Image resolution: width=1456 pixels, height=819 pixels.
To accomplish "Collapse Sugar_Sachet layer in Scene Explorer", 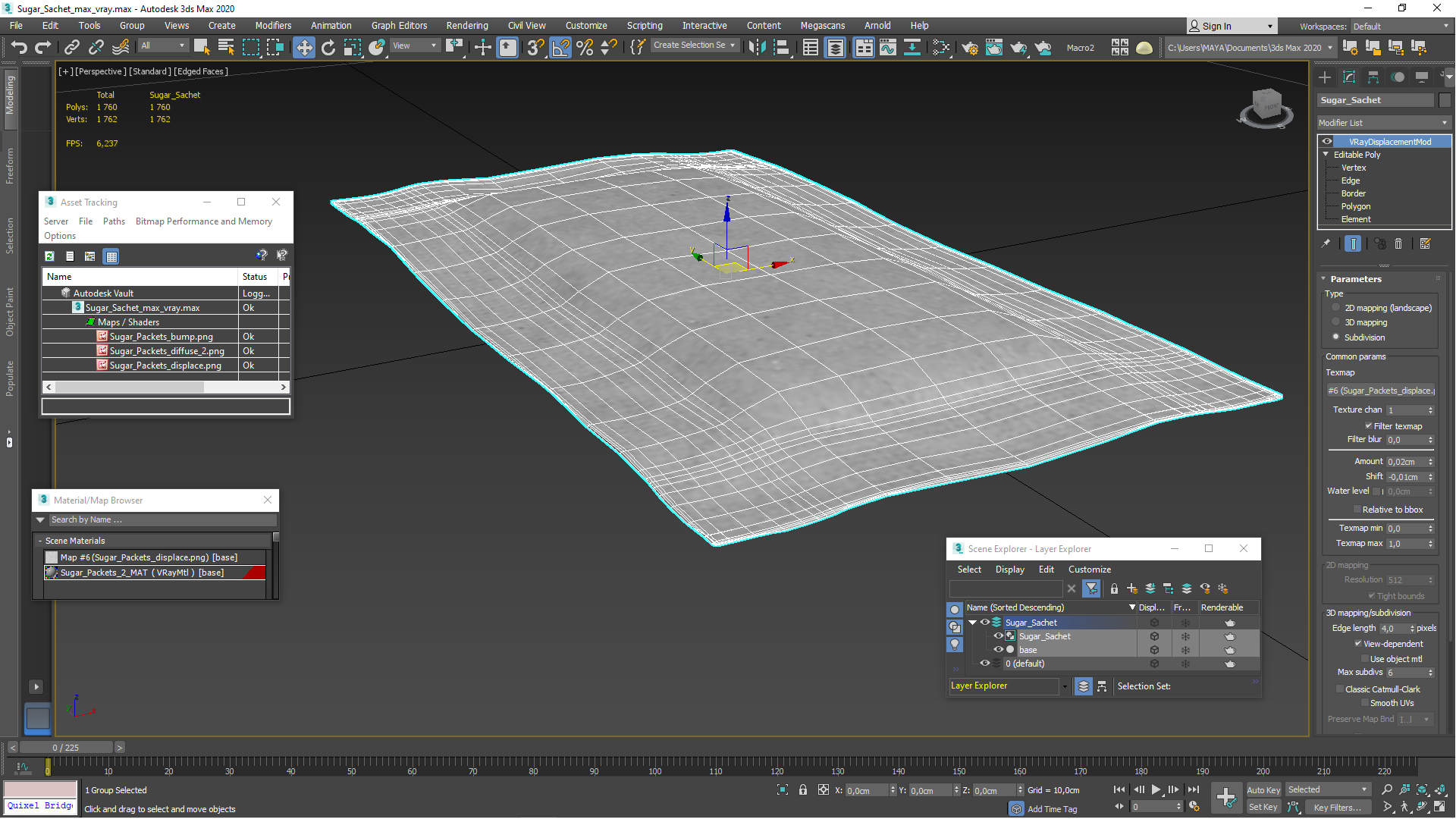I will tap(972, 622).
